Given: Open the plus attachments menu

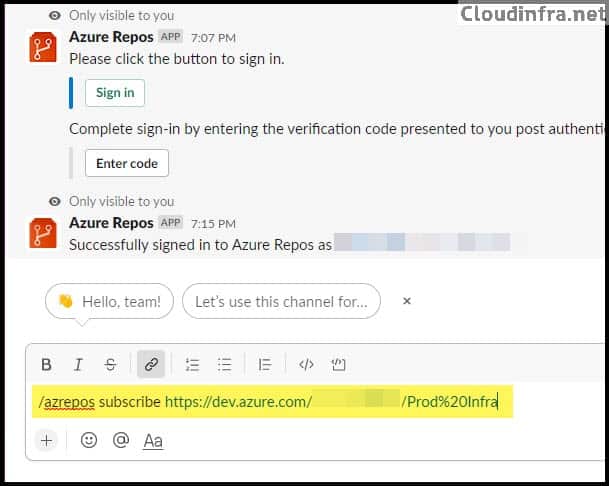Looking at the screenshot, I should [x=47, y=441].
